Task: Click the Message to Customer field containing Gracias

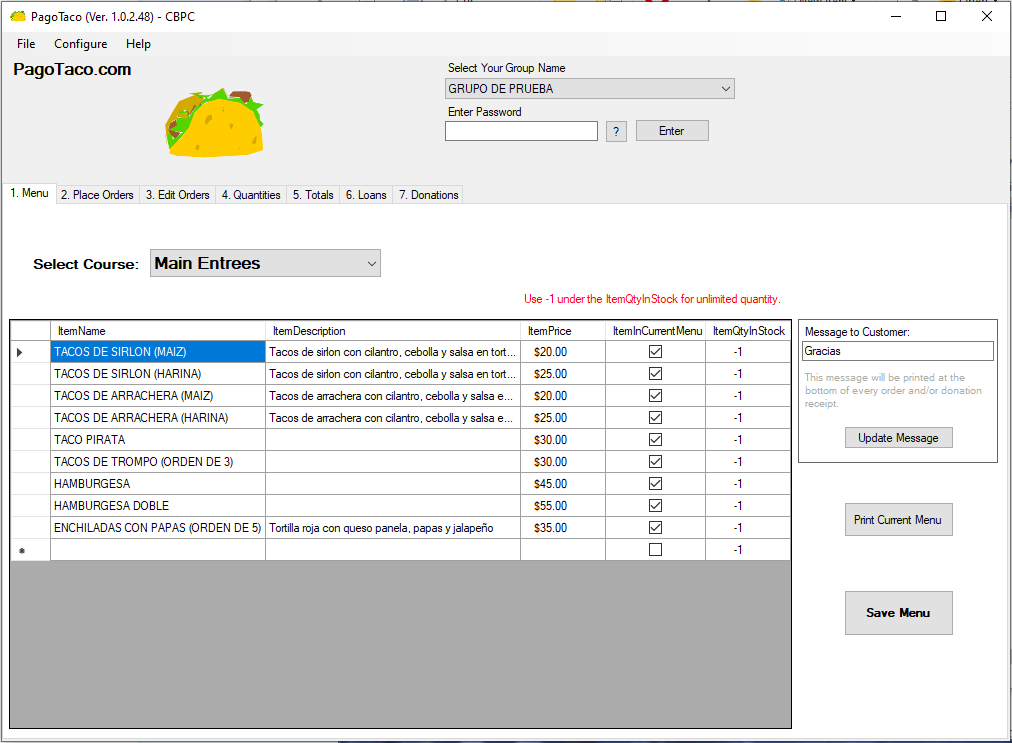Action: point(898,351)
